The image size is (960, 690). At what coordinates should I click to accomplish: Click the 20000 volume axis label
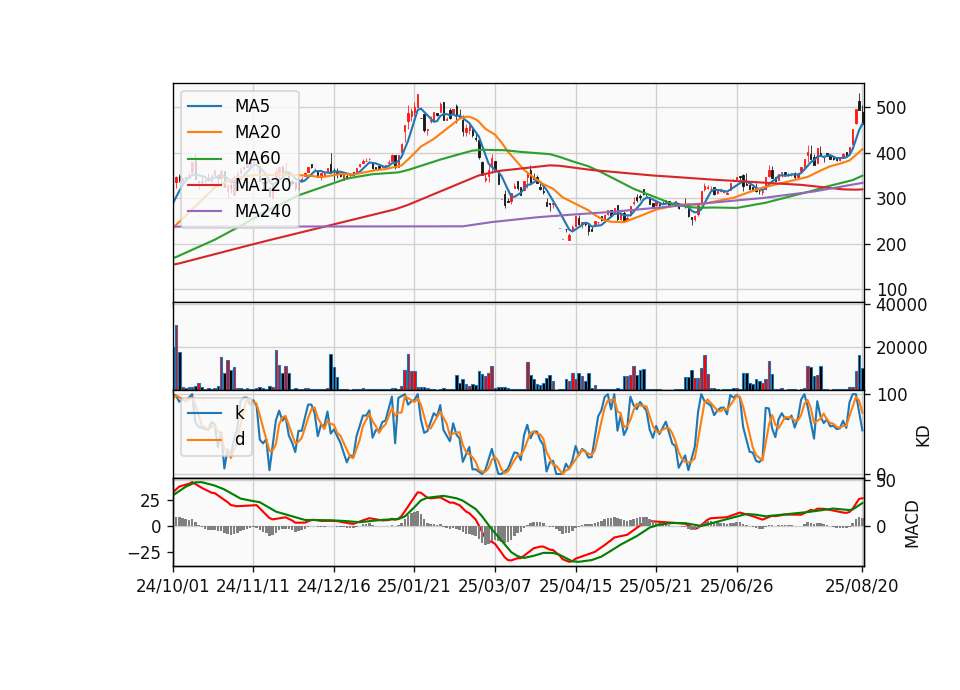pyautogui.click(x=901, y=348)
